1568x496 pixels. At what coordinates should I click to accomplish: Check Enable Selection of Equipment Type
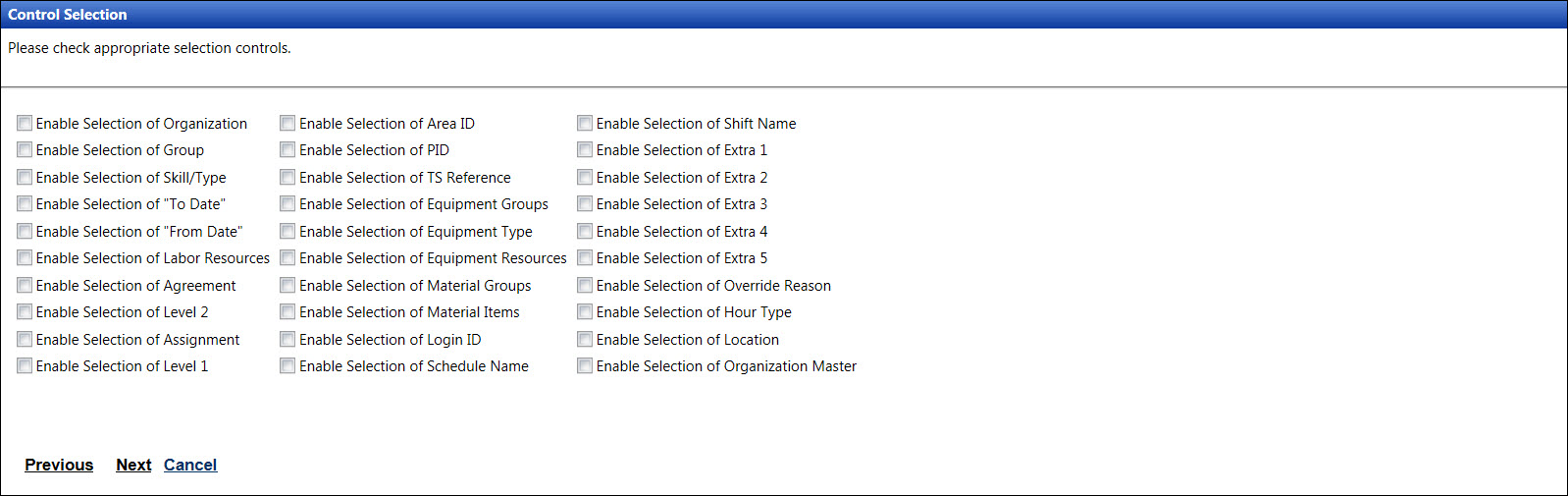point(287,232)
